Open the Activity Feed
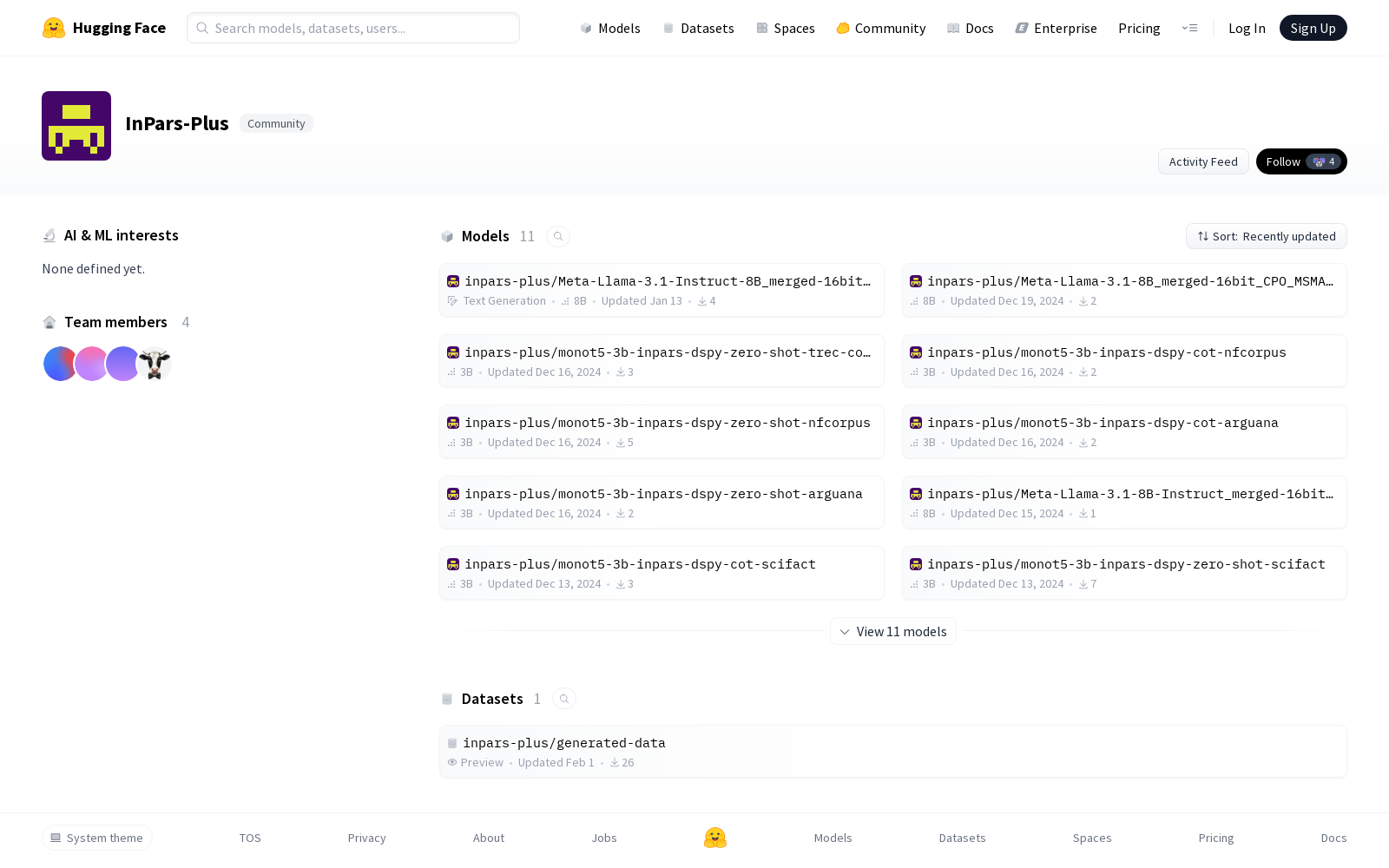Viewport: 1389px width, 868px height. pos(1203,161)
